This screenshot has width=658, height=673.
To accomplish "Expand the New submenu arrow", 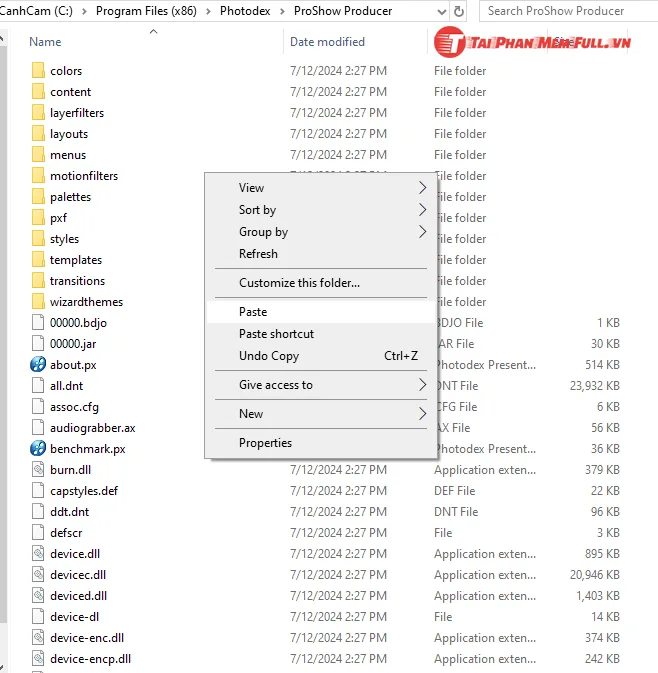I will pos(422,414).
